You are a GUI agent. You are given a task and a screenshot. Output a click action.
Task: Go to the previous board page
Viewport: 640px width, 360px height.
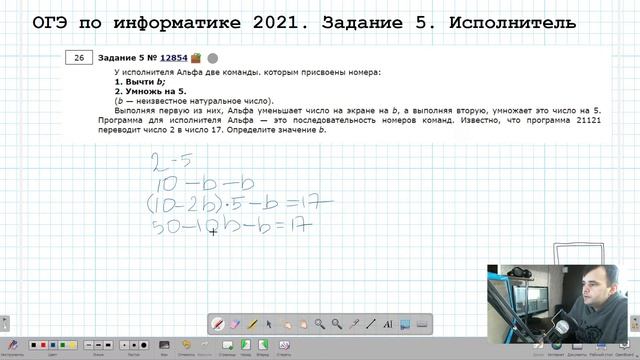coord(246,345)
